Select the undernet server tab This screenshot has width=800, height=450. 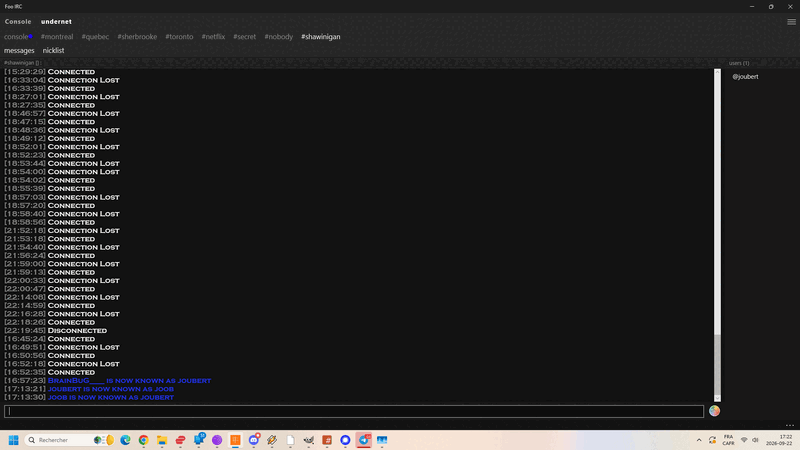click(56, 22)
